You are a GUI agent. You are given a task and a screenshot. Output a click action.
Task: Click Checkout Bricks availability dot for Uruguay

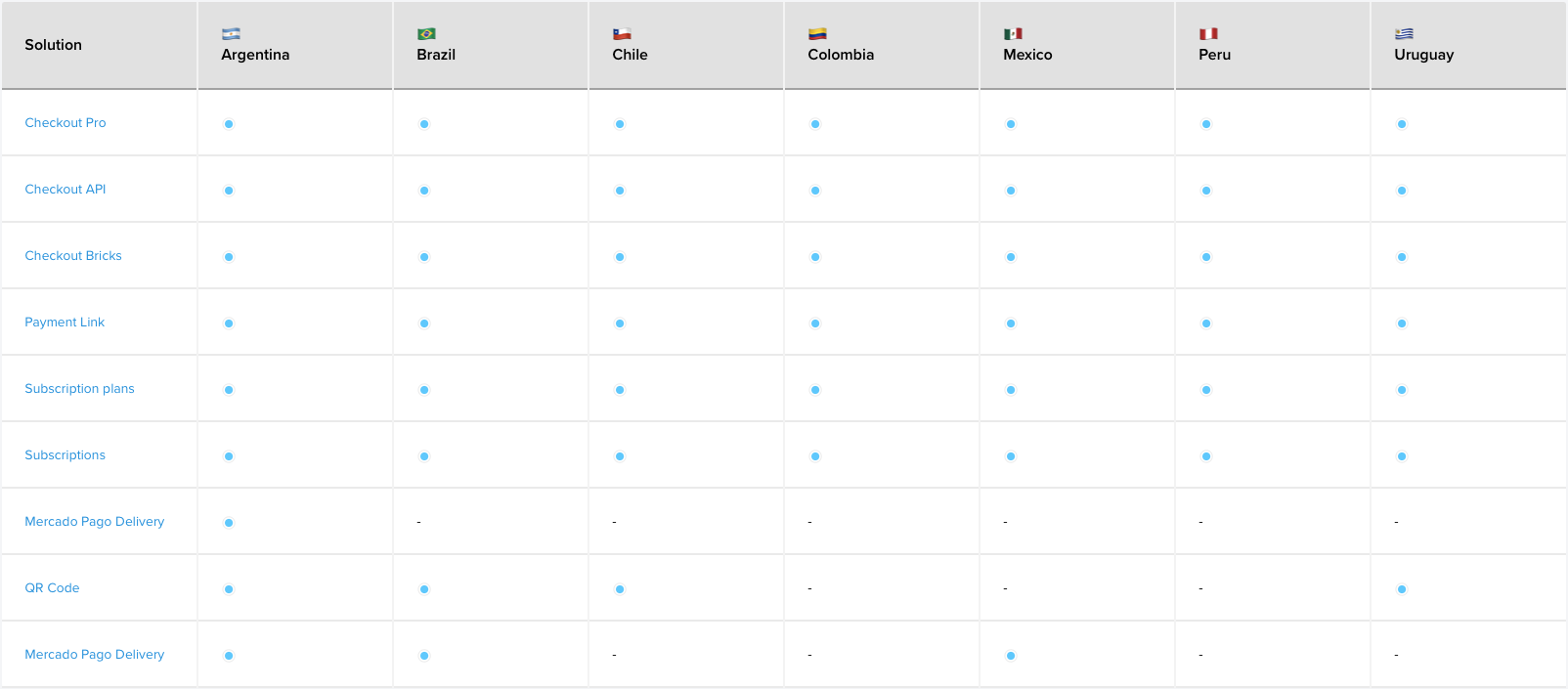(x=1402, y=257)
